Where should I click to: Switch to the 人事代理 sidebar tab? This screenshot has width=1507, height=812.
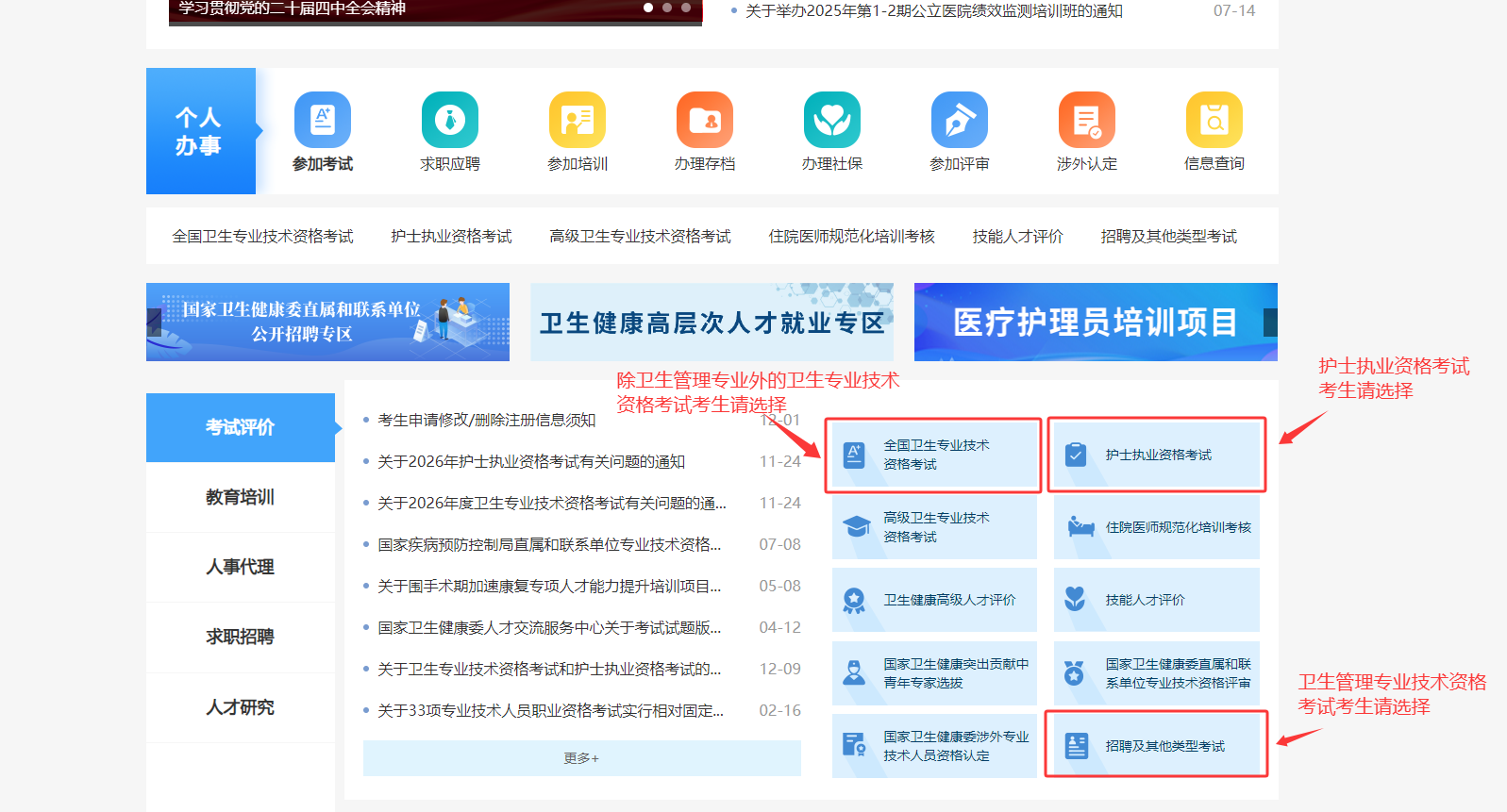(241, 567)
